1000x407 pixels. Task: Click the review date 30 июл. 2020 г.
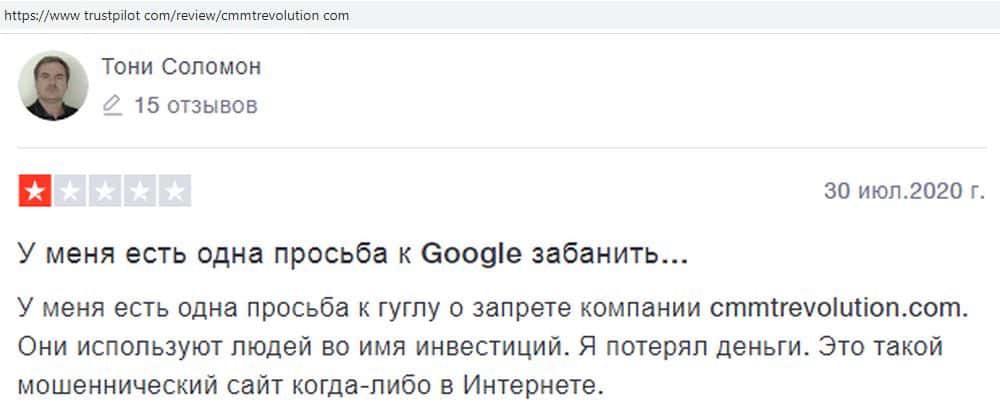click(x=903, y=191)
